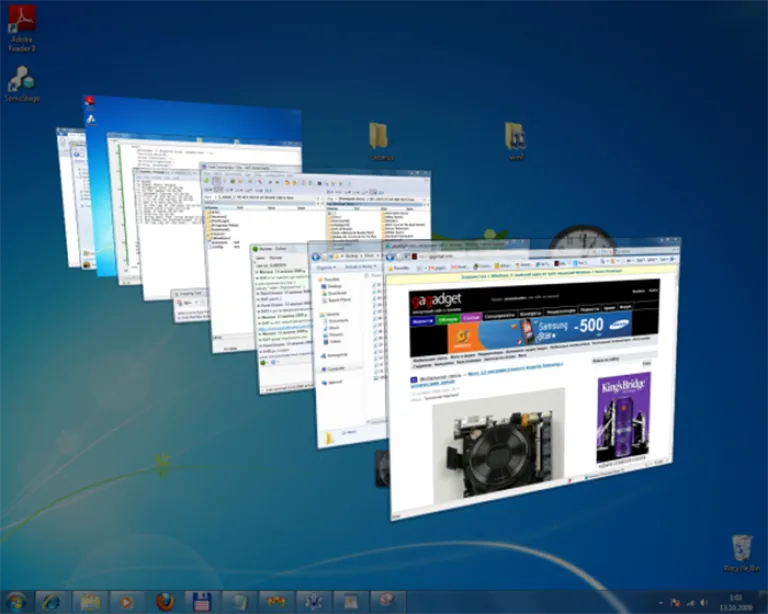Select Computer in the Explorer navigation pane
This screenshot has width=768, height=614.
click(x=333, y=368)
